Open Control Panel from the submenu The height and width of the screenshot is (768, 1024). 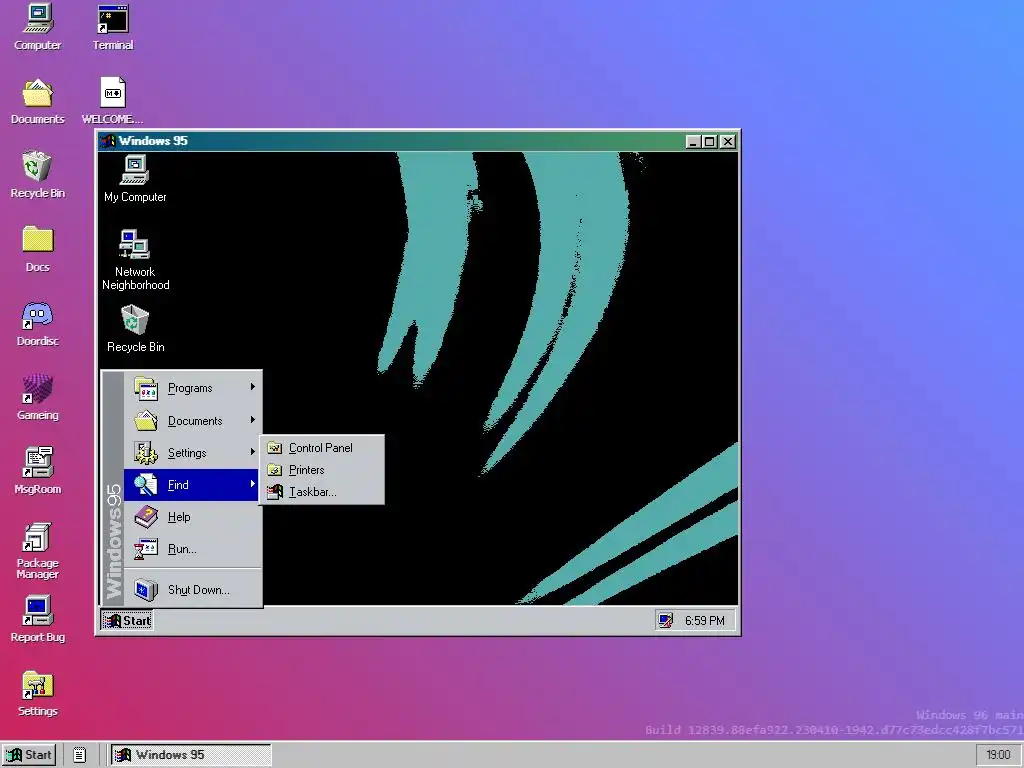(322, 448)
